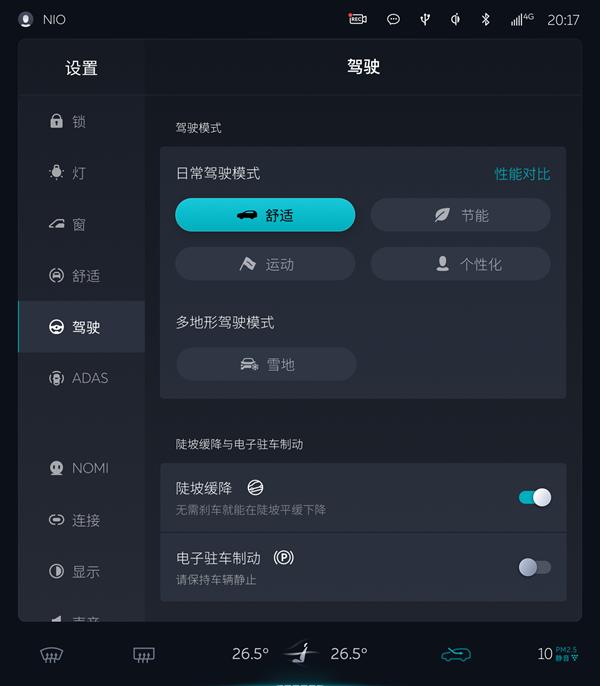600x686 pixels.
Task: Tap the left 26.5° temperature setting
Action: 250,654
